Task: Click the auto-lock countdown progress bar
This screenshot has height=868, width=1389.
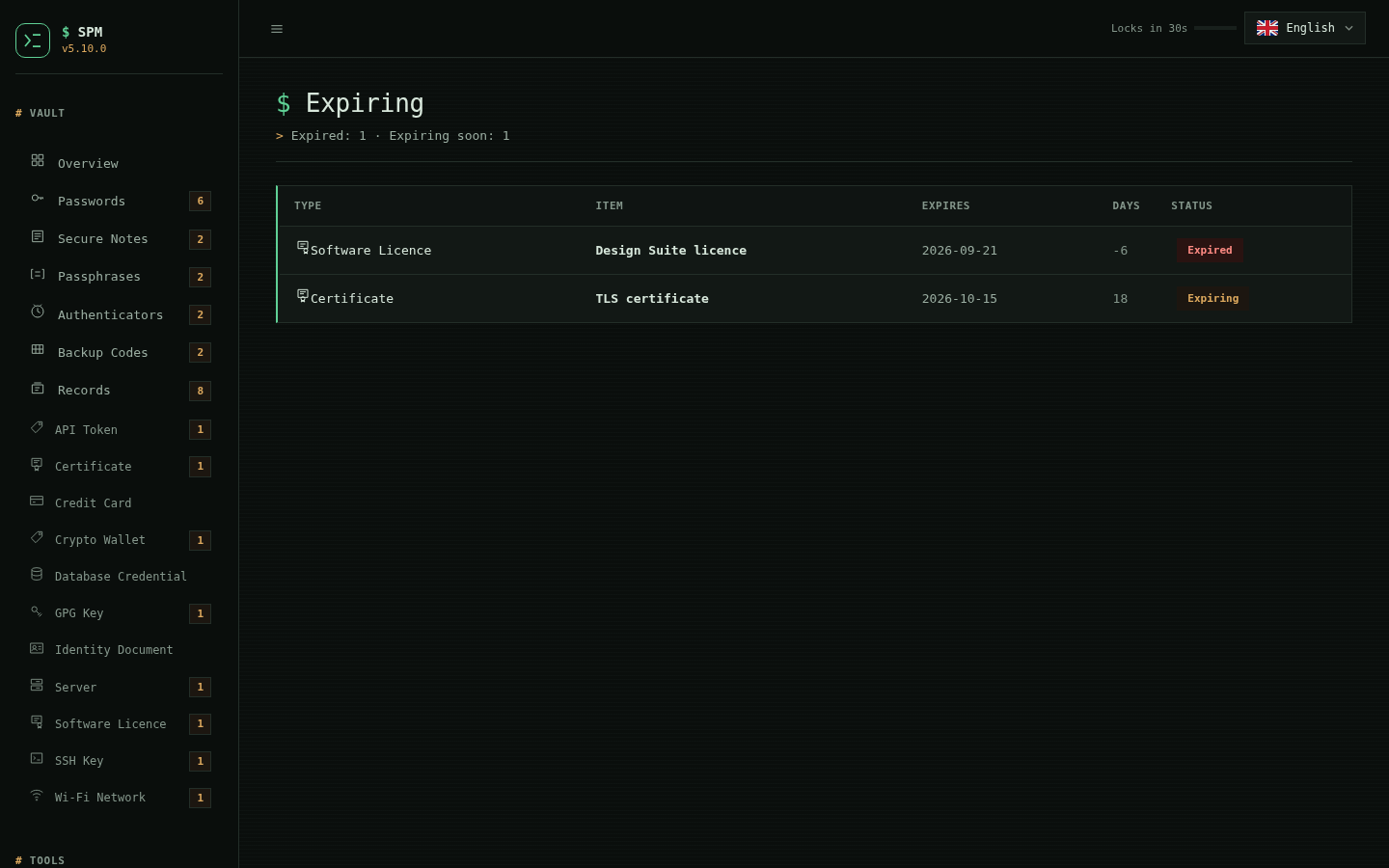Action: coord(1215,28)
